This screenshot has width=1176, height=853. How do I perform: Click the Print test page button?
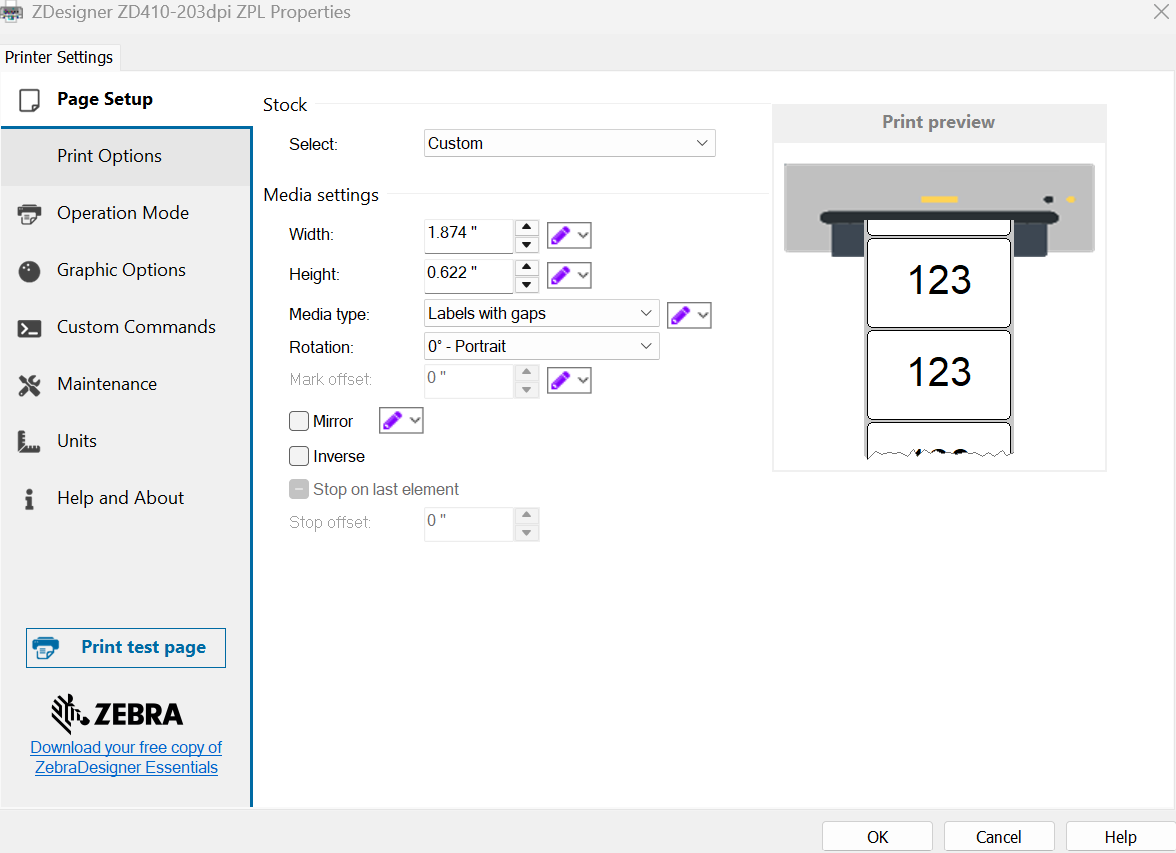(x=126, y=647)
